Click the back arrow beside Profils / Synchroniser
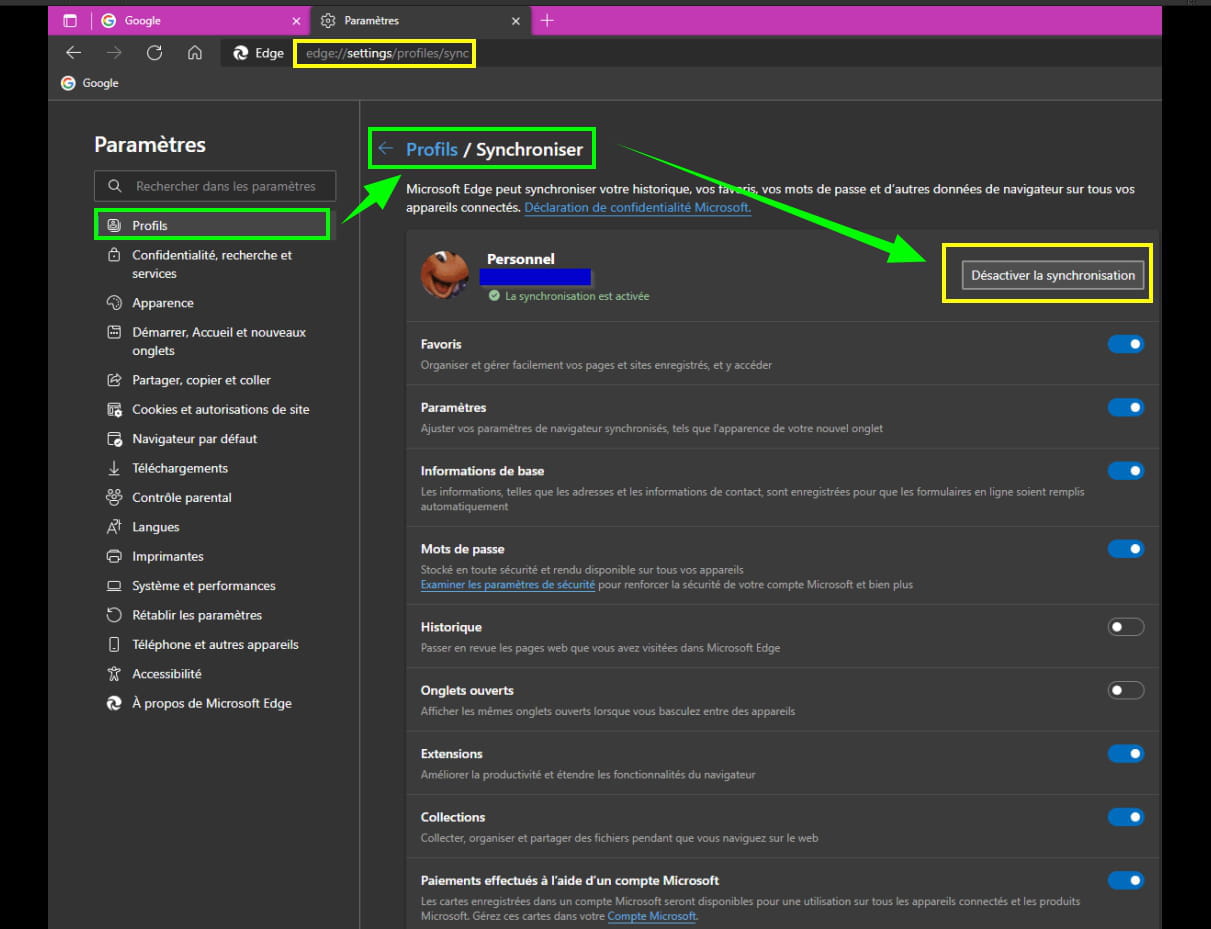Screen dimensions: 1211x929 click(x=385, y=149)
